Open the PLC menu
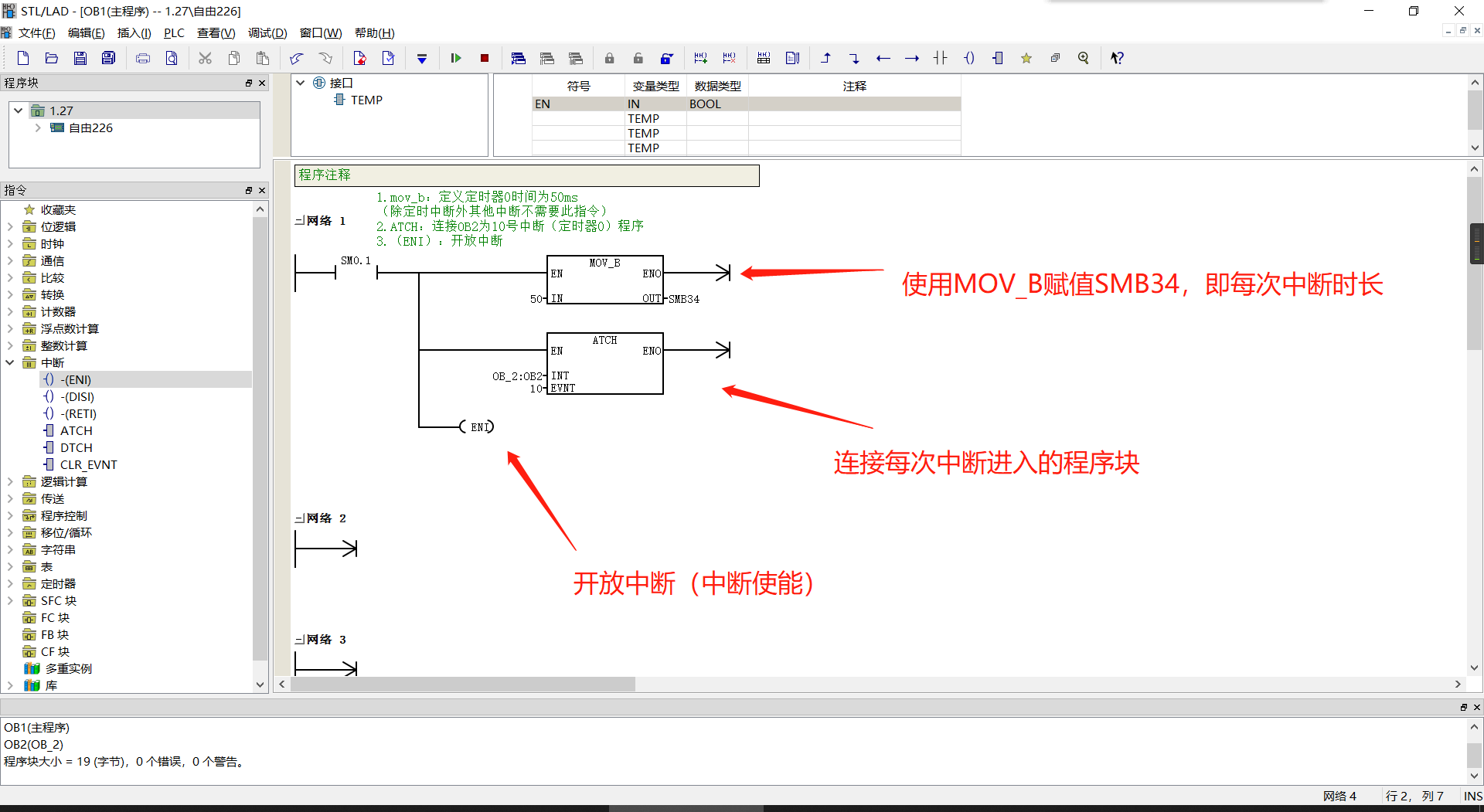The image size is (1484, 812). (174, 32)
